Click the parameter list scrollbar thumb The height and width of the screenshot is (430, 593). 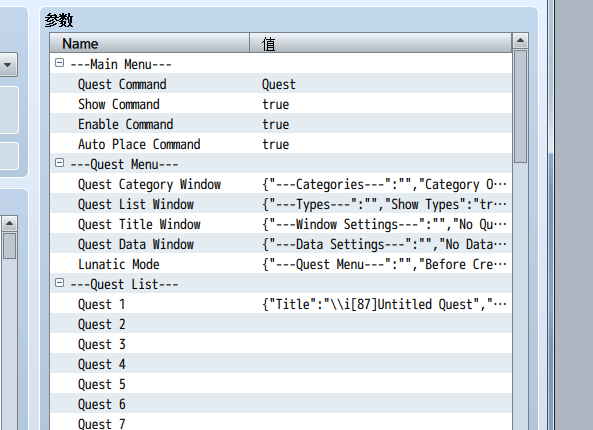(520, 106)
